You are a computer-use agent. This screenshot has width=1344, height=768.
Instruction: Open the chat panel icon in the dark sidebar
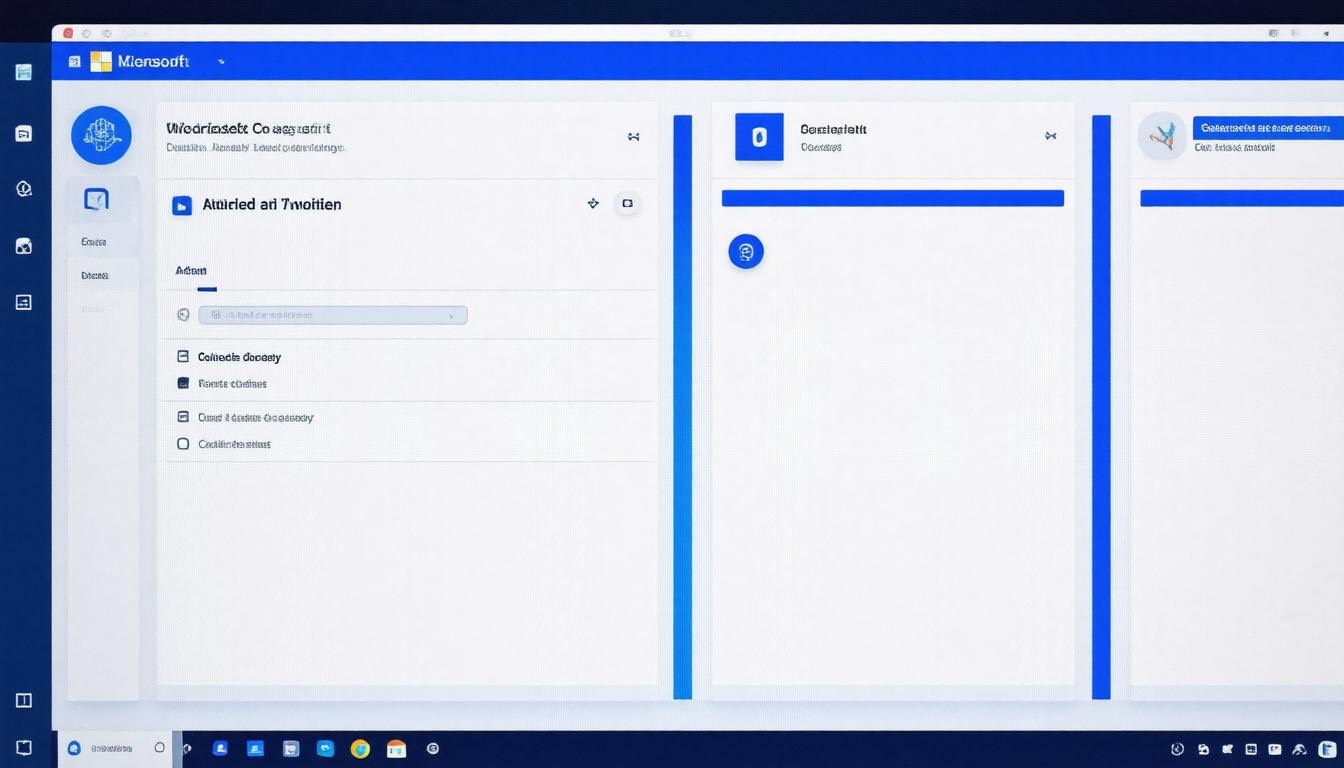tap(23, 132)
